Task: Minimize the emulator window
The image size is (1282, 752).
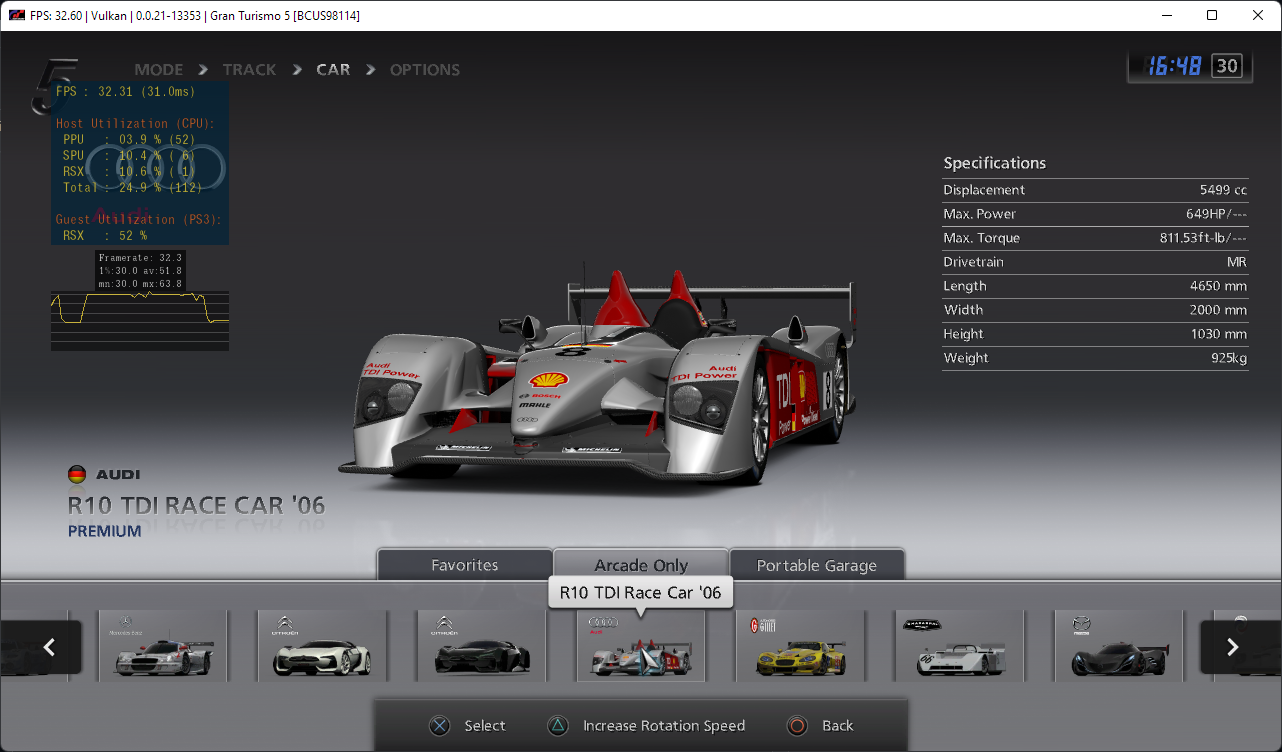Action: coord(1166,15)
